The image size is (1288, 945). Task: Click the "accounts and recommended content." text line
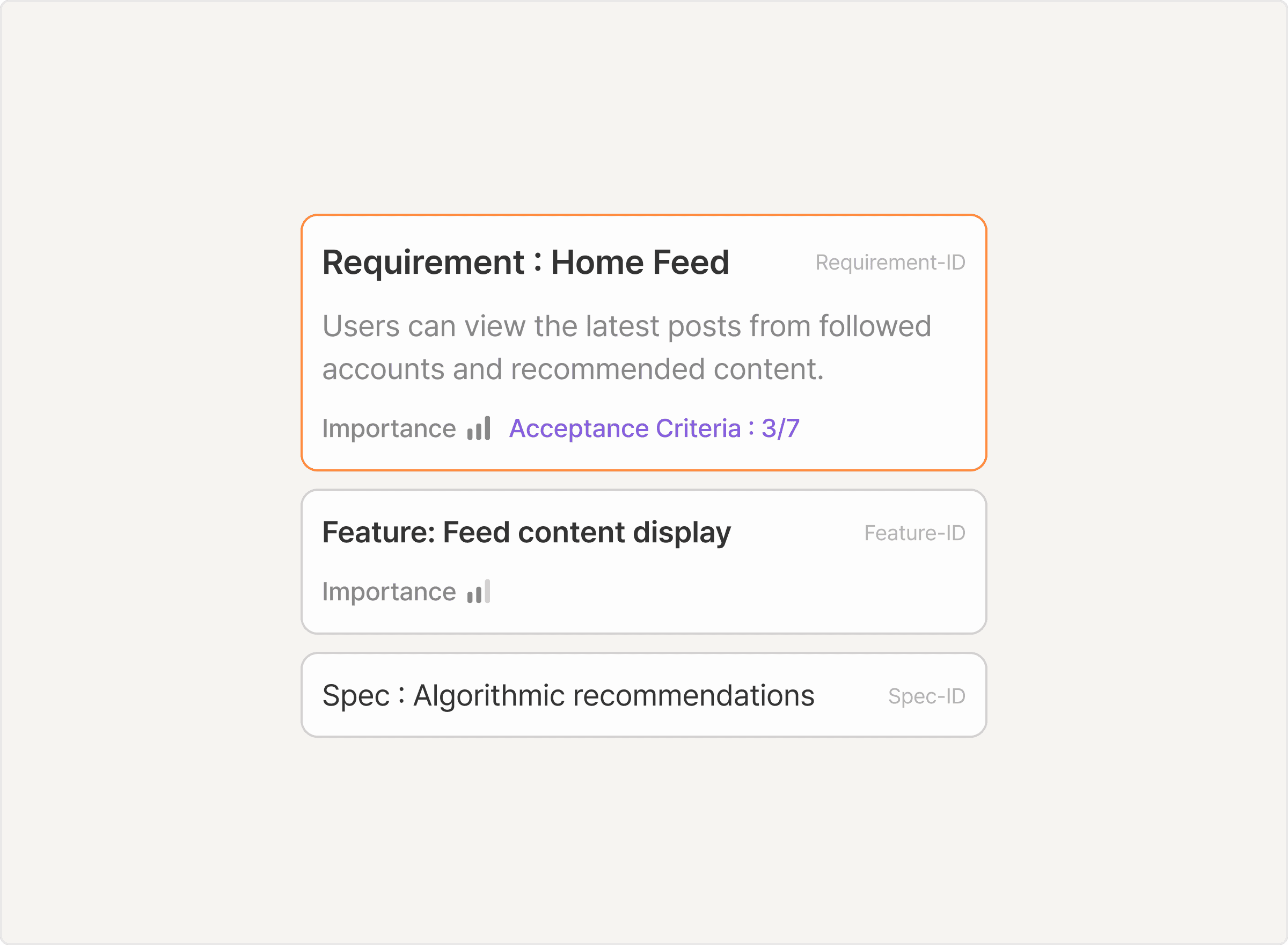[x=573, y=369]
